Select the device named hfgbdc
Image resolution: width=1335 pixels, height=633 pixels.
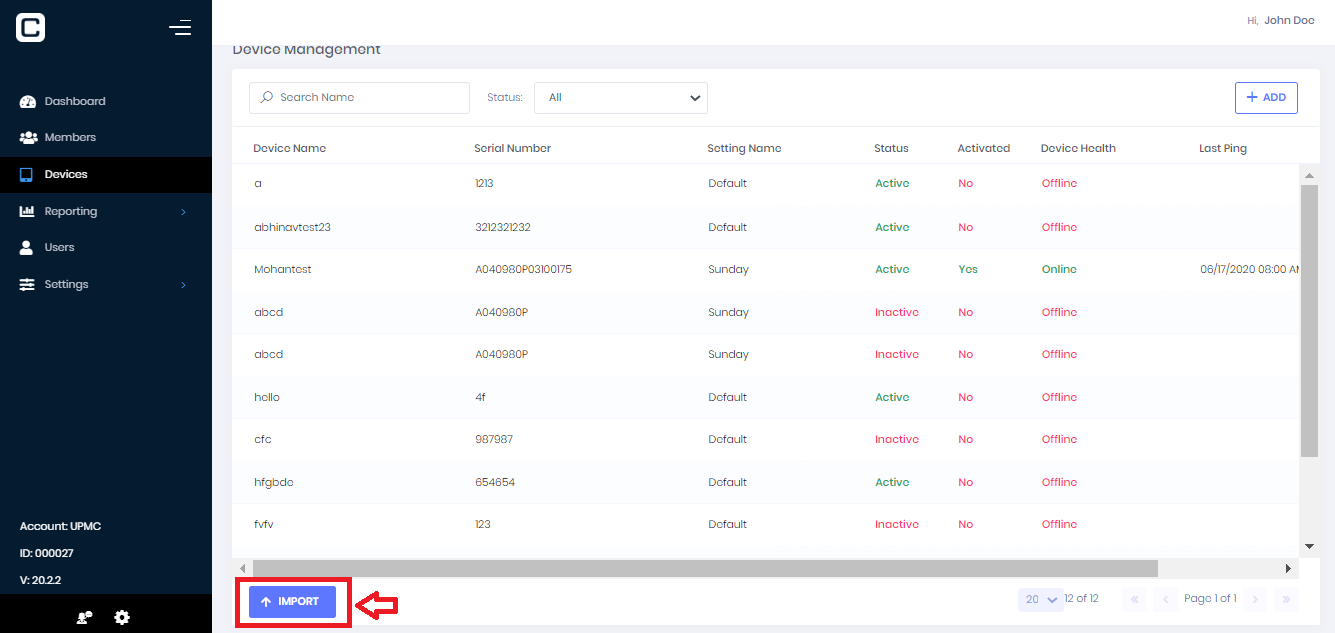274,482
